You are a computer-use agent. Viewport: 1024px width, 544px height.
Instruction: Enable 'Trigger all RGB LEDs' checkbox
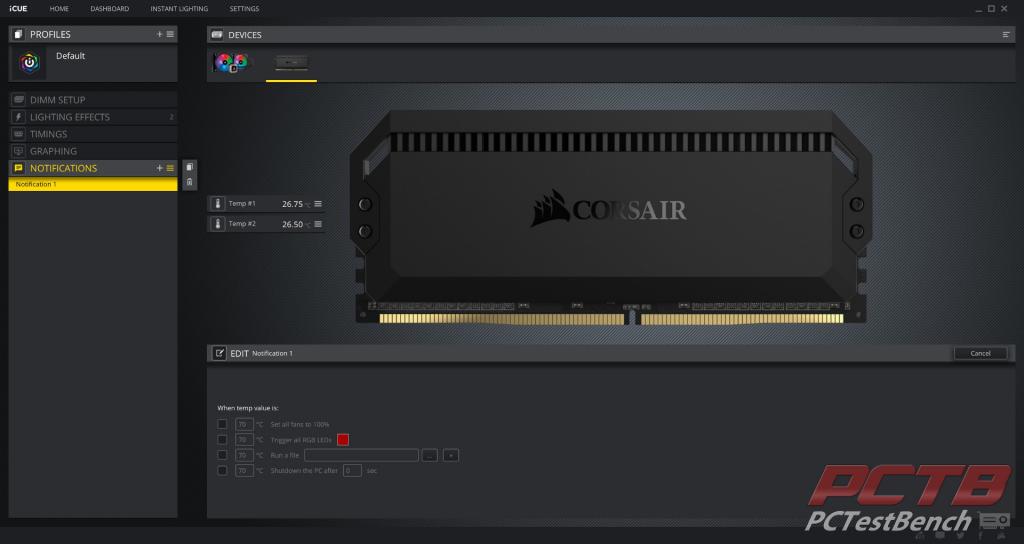click(x=222, y=440)
